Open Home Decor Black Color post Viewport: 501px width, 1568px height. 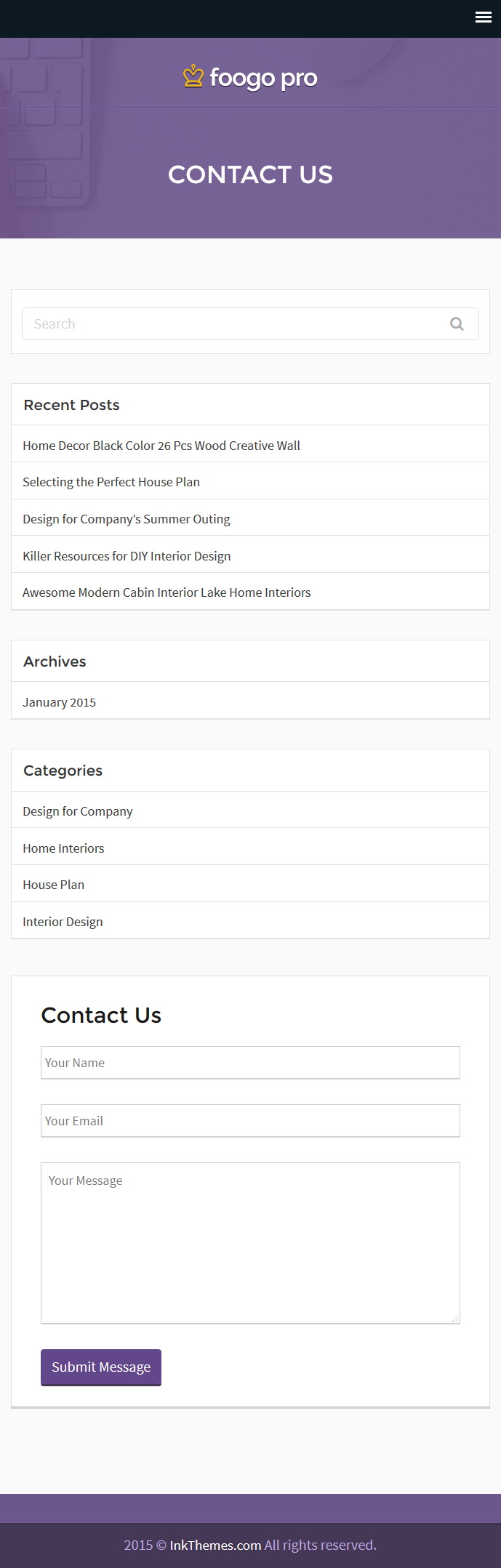point(161,446)
